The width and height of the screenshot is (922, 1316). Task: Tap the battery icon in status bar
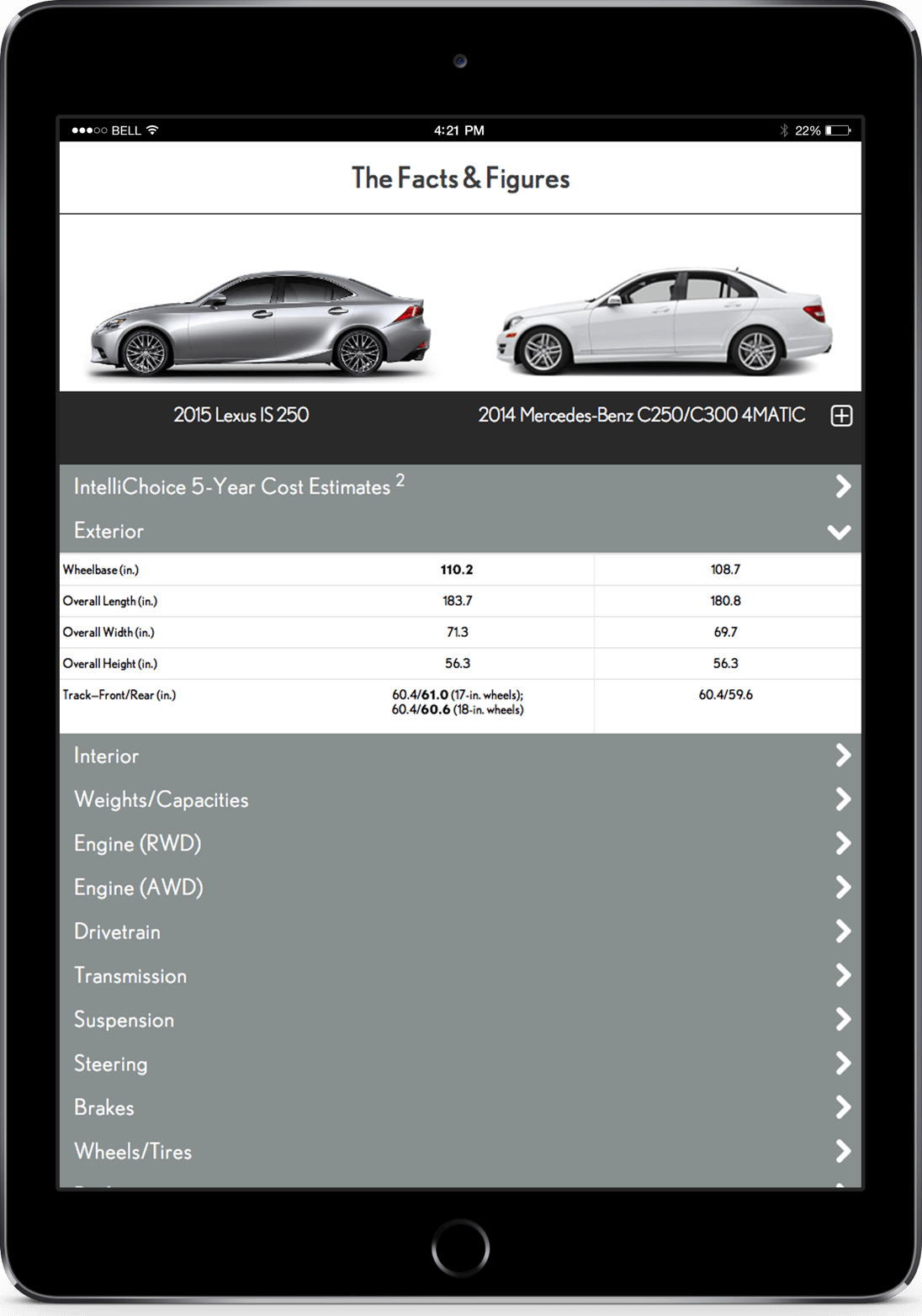point(838,130)
